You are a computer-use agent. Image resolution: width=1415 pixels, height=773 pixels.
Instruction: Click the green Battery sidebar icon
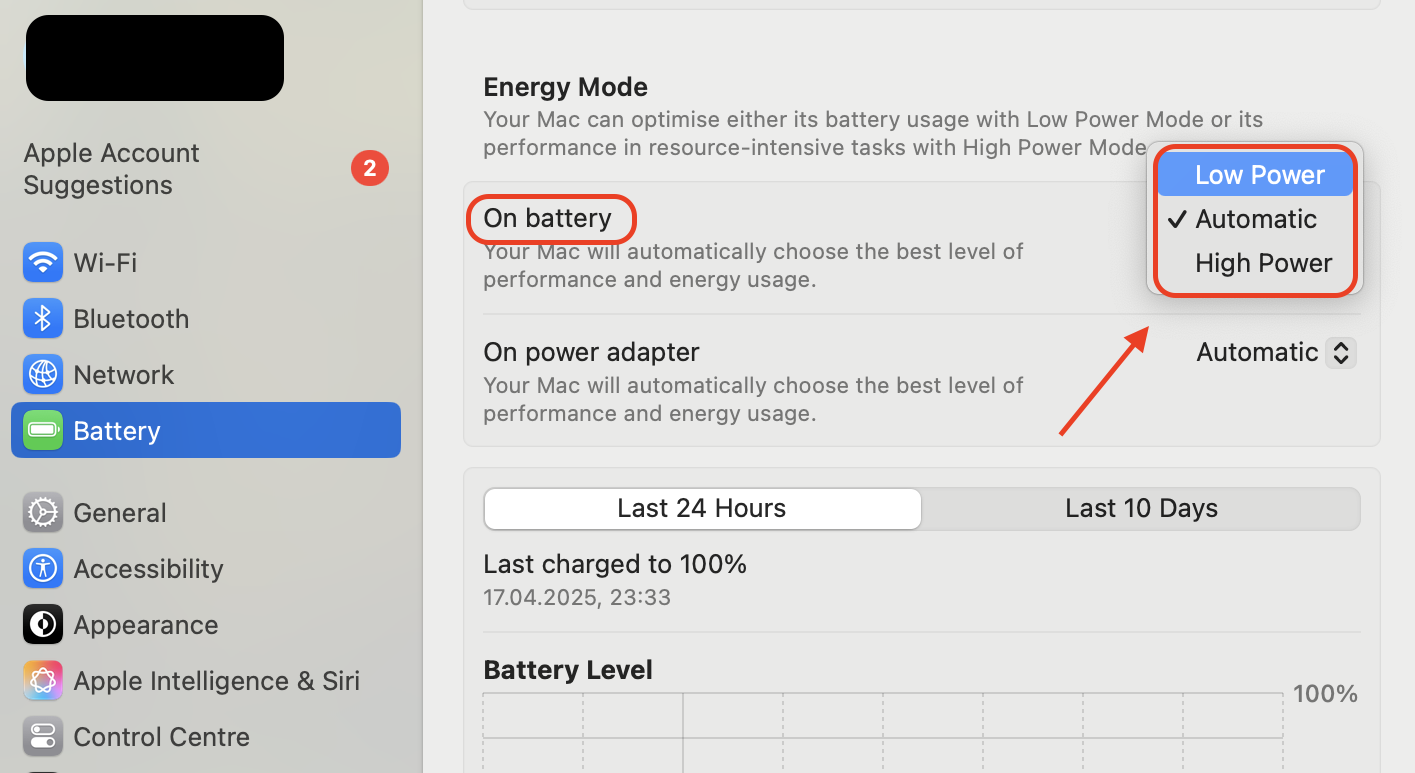point(42,430)
